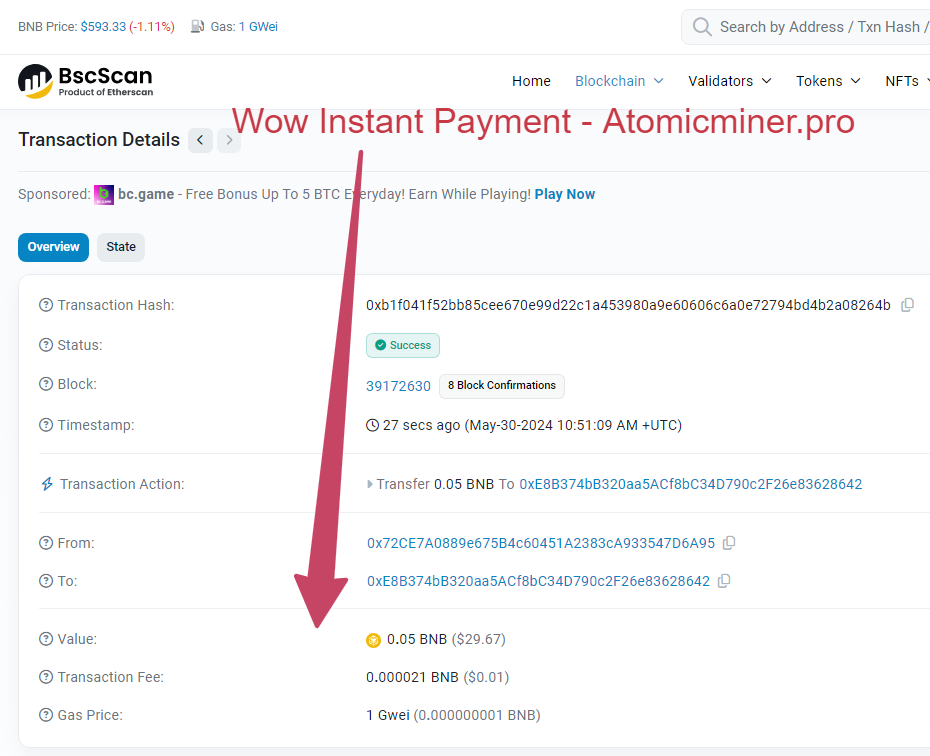The image size is (930, 756).
Task: Click the Block help icon
Action: click(x=46, y=384)
